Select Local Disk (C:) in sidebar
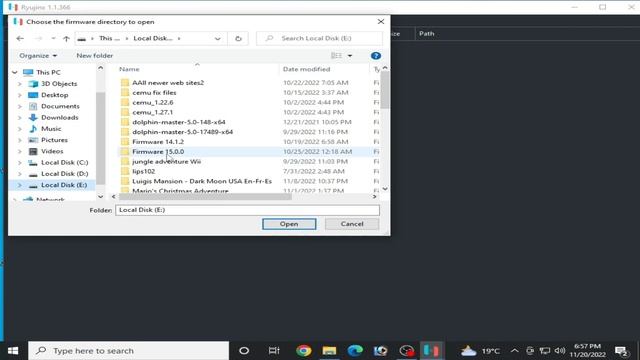Viewport: 640px width, 360px height. [x=64, y=162]
